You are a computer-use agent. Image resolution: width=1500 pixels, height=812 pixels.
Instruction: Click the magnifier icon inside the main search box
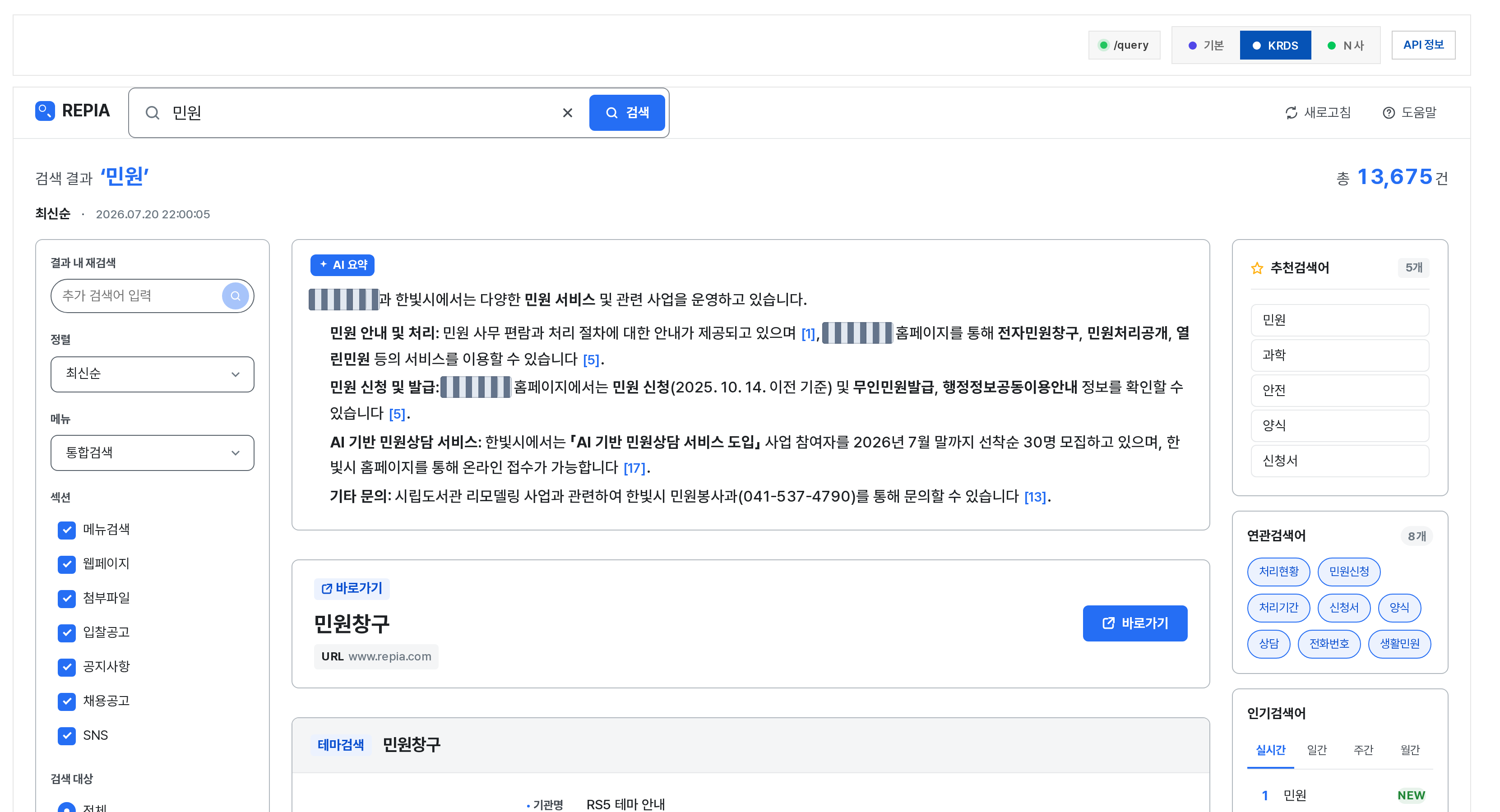(153, 113)
